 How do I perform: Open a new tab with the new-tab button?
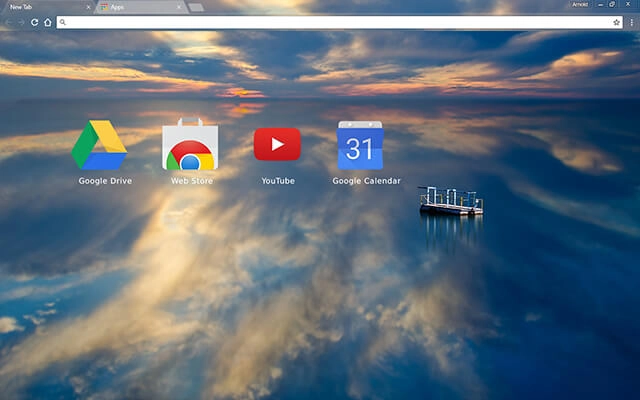[196, 7]
